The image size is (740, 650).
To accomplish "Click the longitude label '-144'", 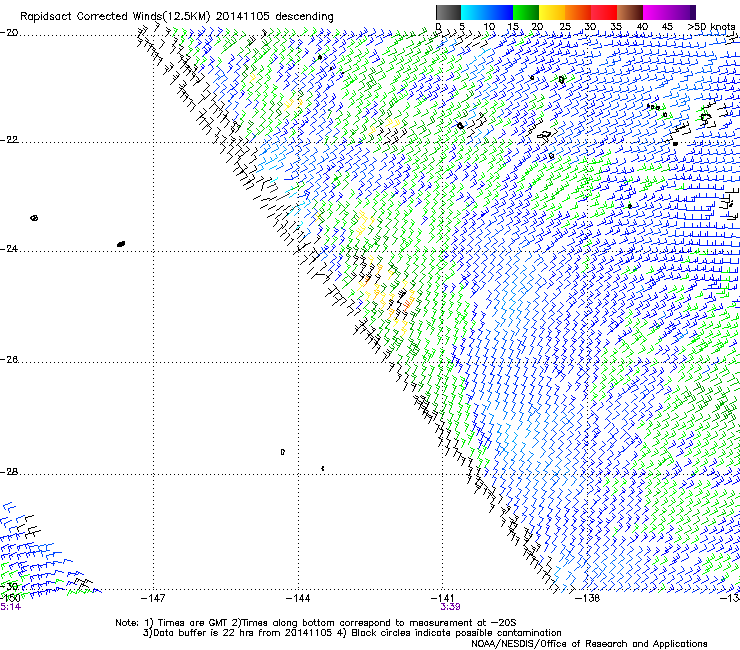I will (298, 599).
